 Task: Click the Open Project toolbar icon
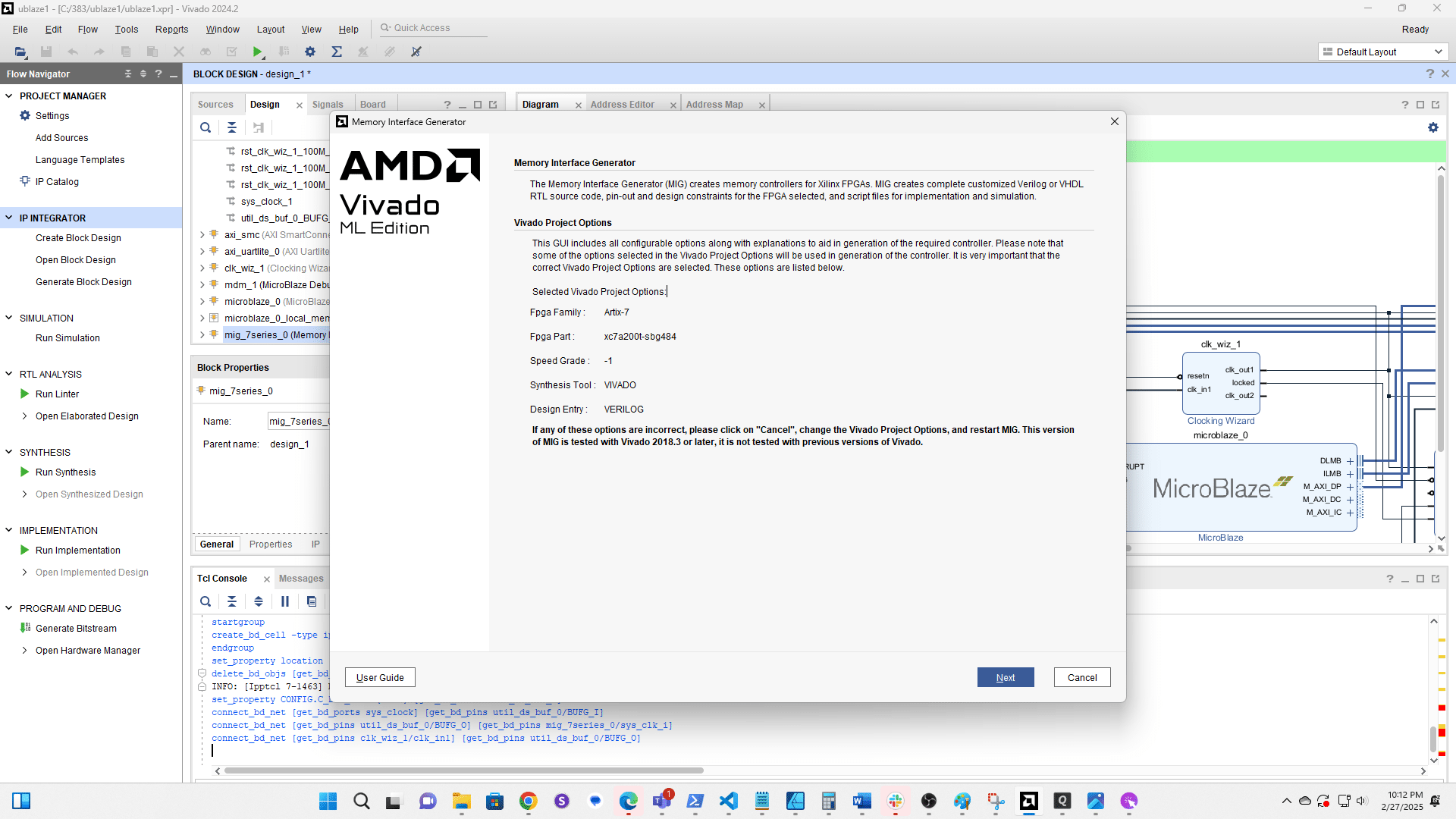pos(20,52)
